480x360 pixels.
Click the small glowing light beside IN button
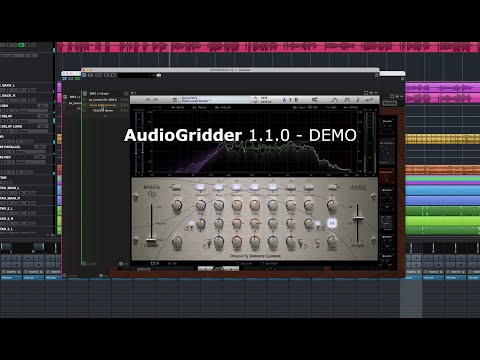point(317,224)
